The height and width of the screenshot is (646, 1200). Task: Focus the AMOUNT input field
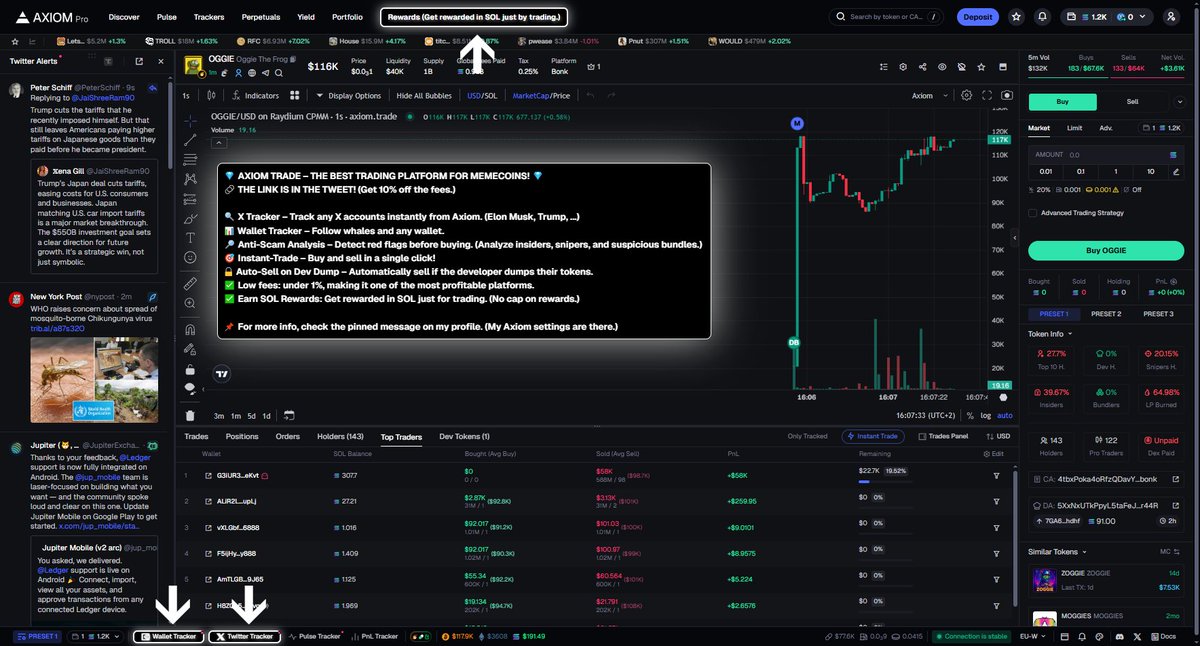1106,155
